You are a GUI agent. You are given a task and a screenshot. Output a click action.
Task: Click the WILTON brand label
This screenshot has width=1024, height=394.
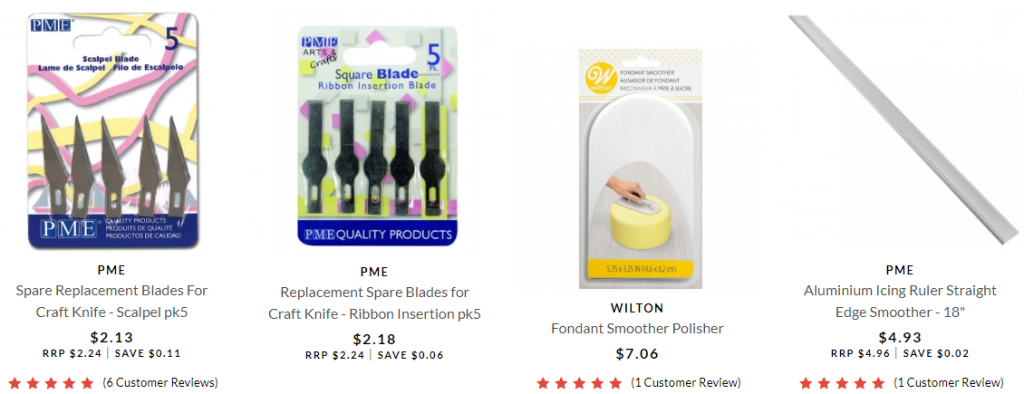tap(637, 308)
